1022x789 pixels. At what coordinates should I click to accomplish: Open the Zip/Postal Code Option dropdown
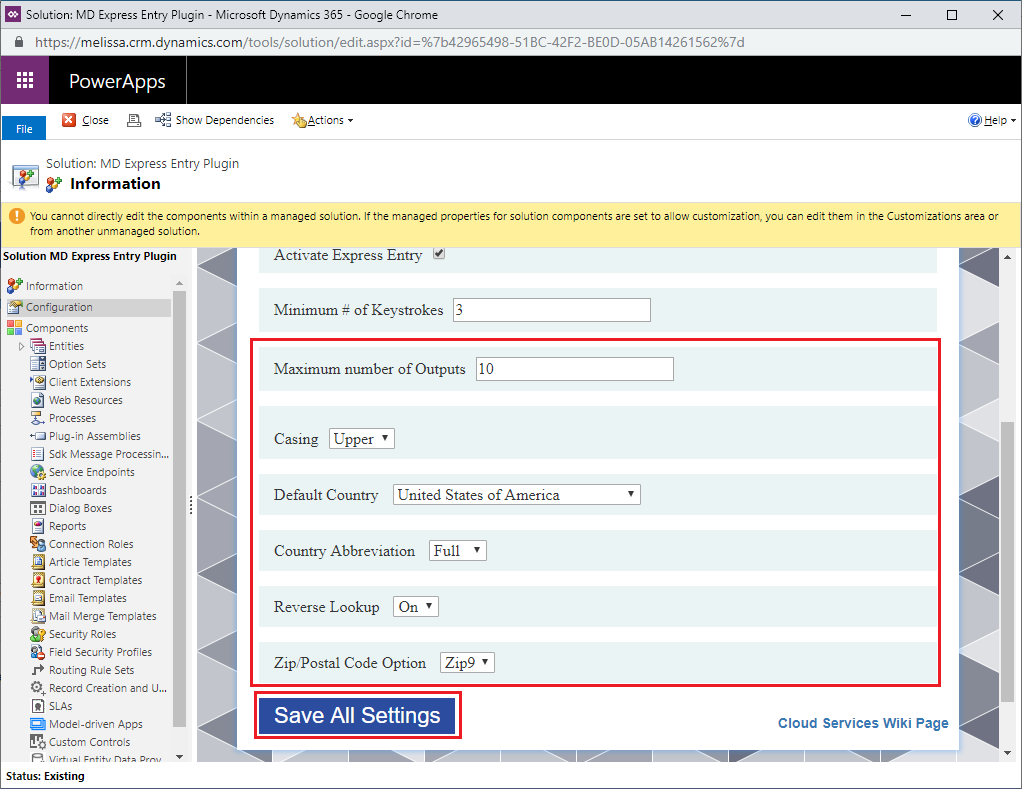point(467,662)
